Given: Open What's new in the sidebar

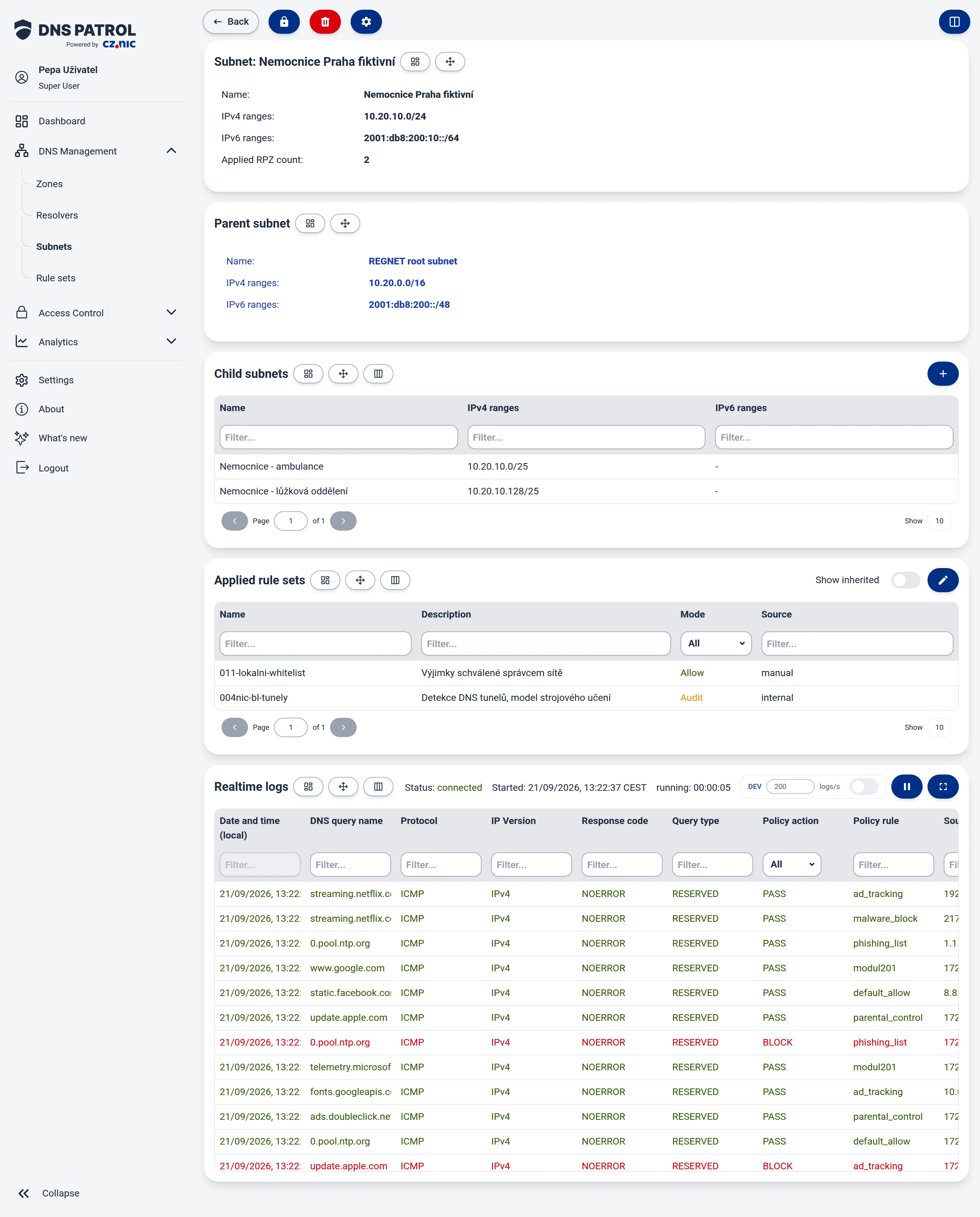Looking at the screenshot, I should tap(63, 438).
